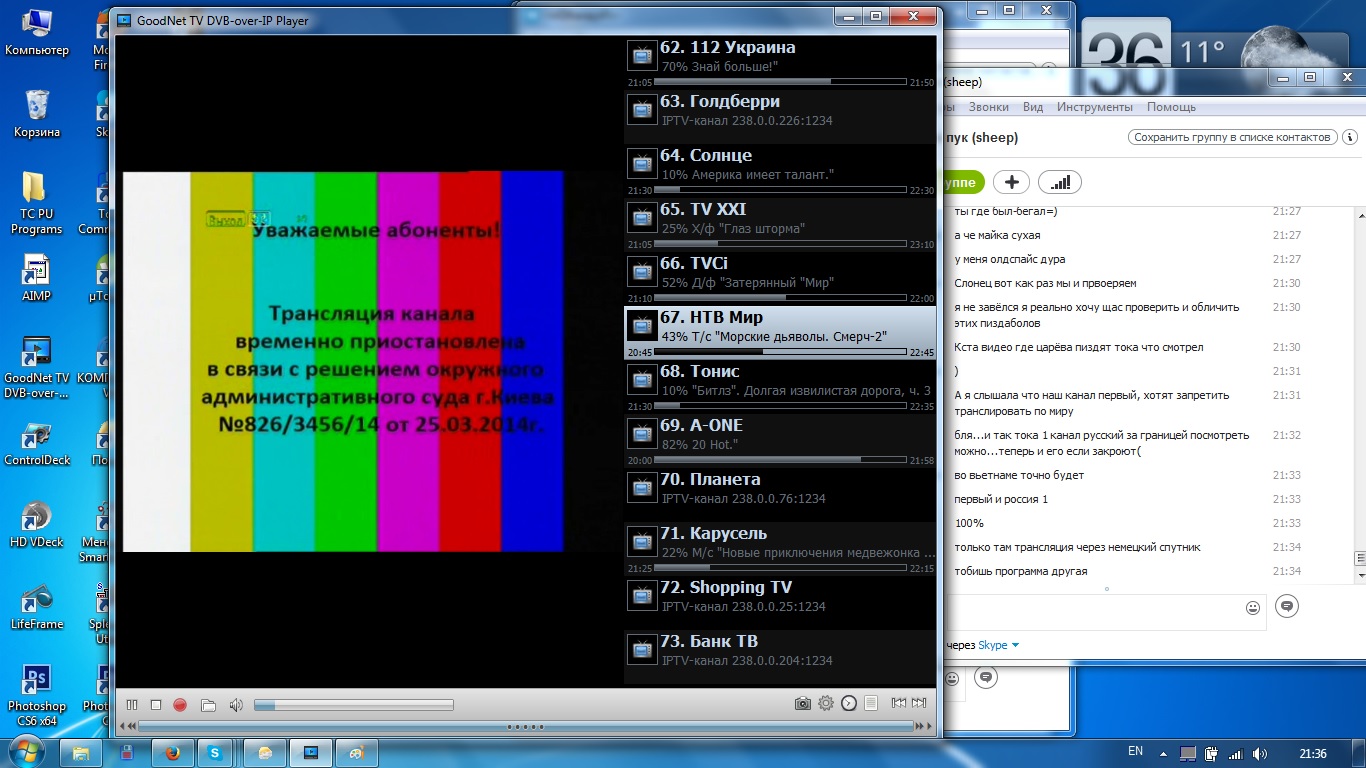This screenshot has height=768, width=1366.
Task: Click TV icon beside 69. A-ONE
Action: [x=641, y=433]
